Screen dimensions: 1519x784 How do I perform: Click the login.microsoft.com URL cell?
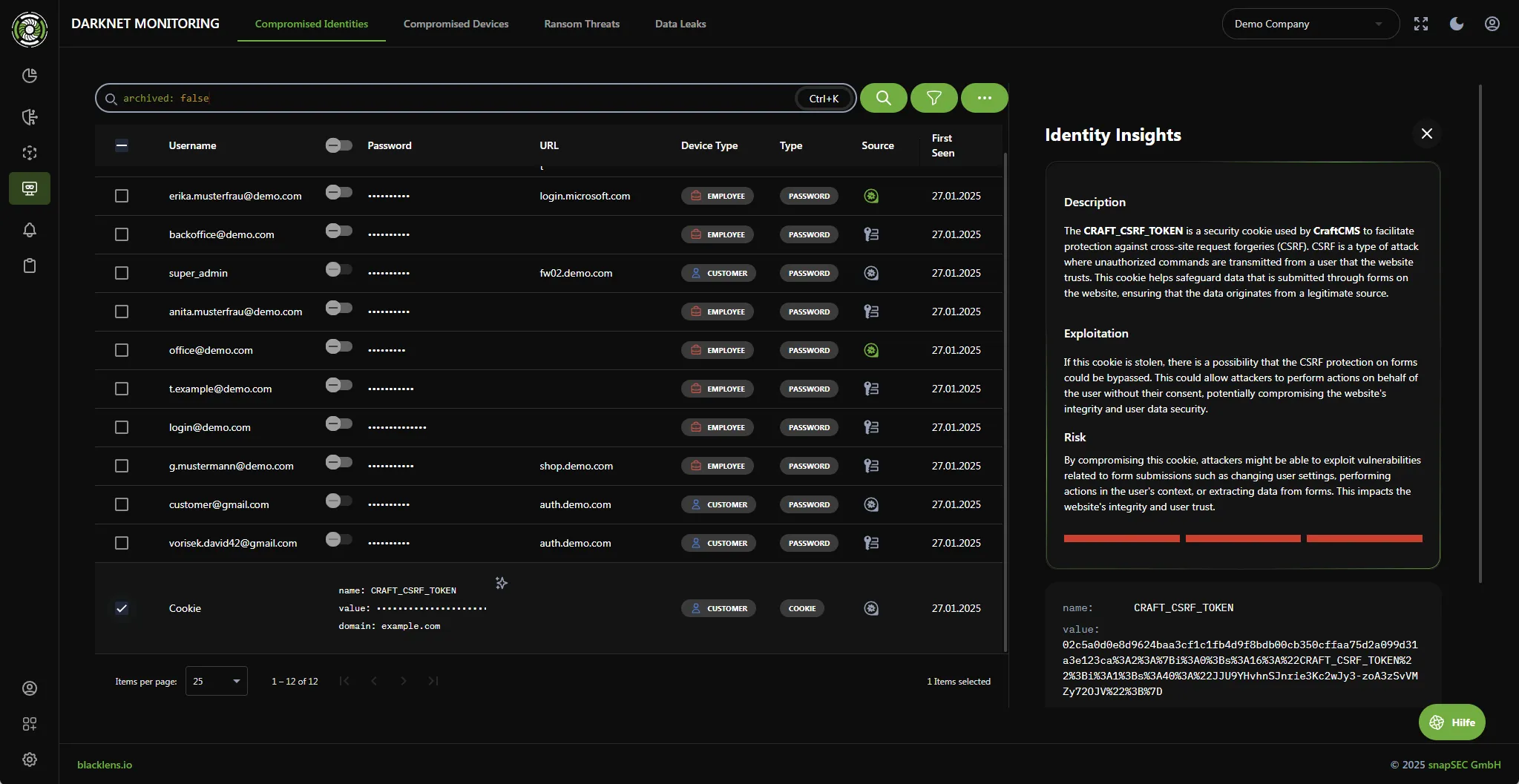(585, 196)
